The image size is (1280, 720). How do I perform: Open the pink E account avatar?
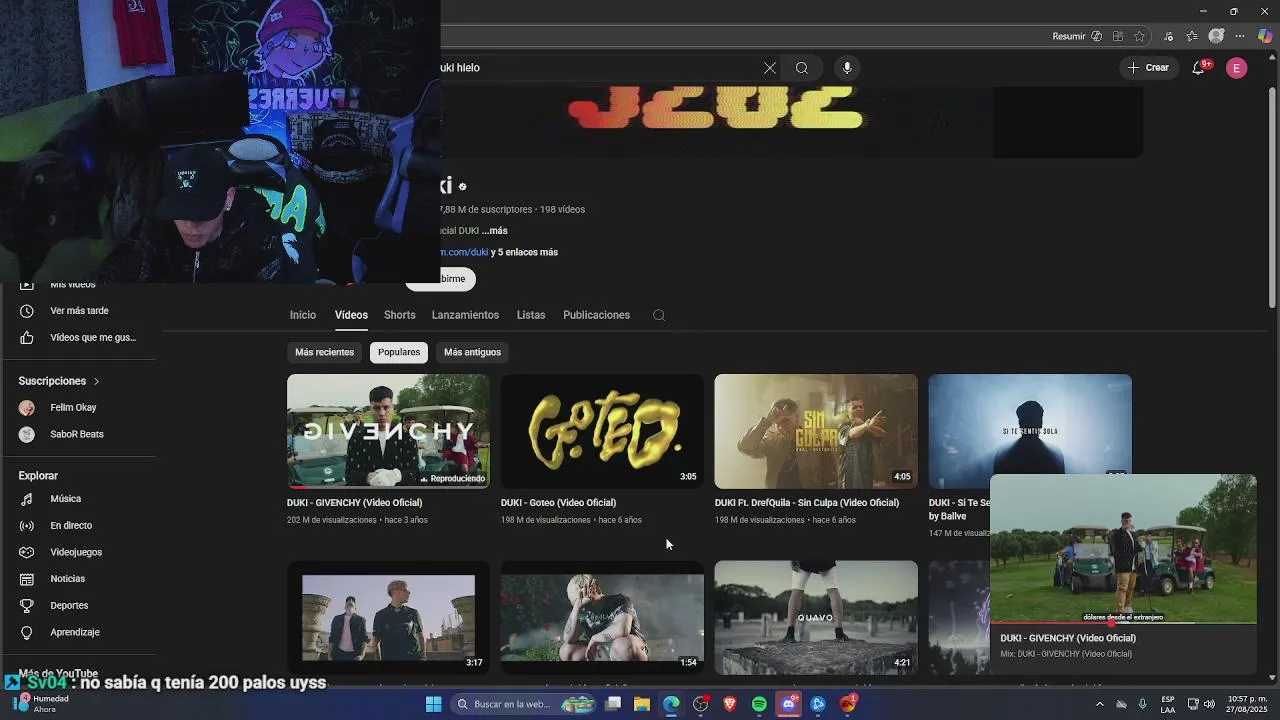pos(1237,68)
